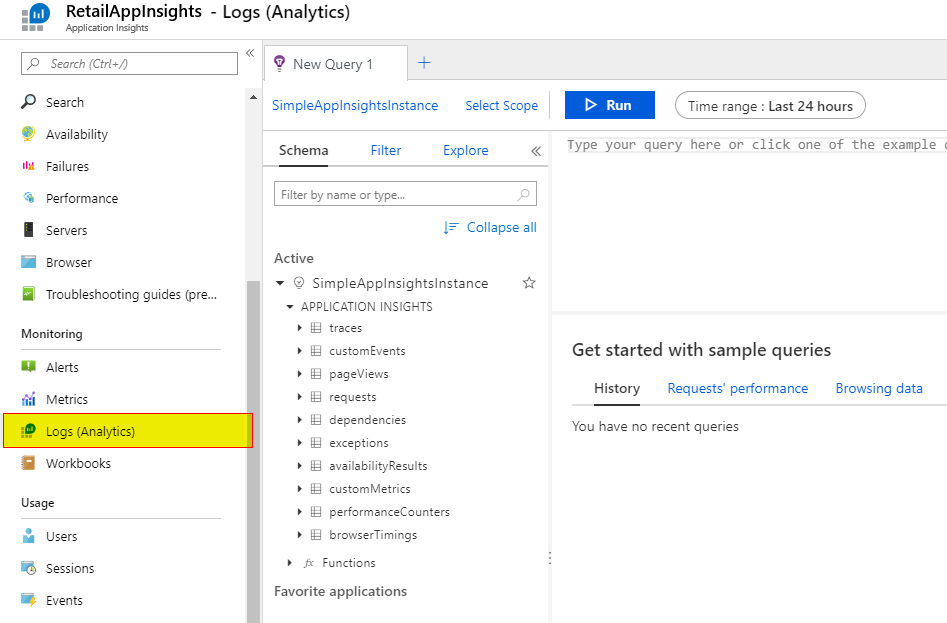This screenshot has height=623, width=947.
Task: Click the schema filter search field
Action: (x=405, y=193)
